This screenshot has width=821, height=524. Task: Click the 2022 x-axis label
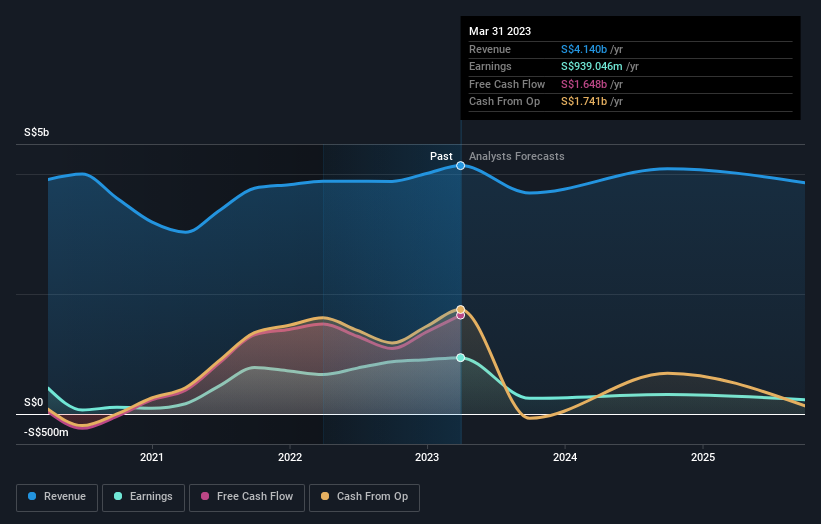click(x=290, y=458)
